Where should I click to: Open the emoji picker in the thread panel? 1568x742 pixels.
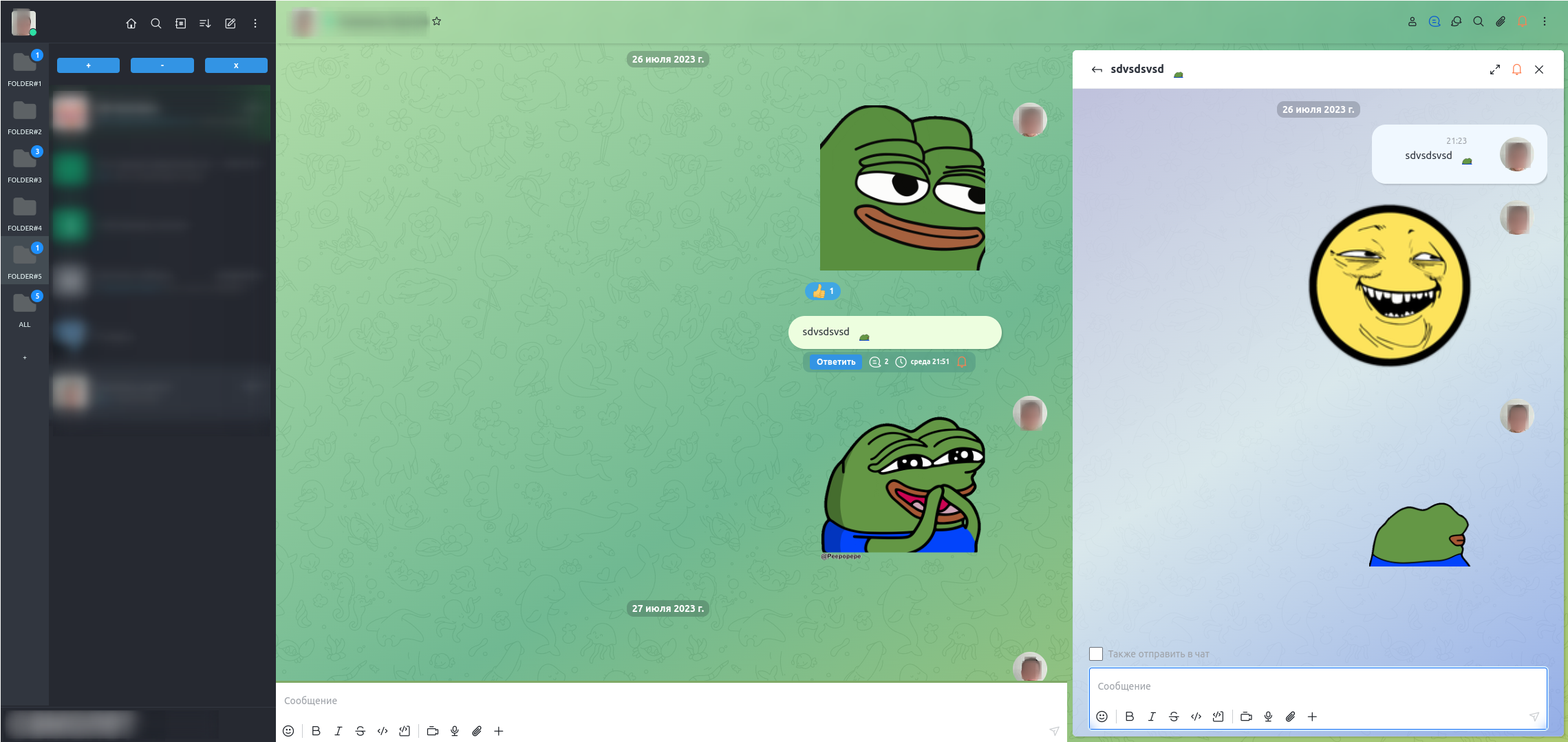[1102, 717]
